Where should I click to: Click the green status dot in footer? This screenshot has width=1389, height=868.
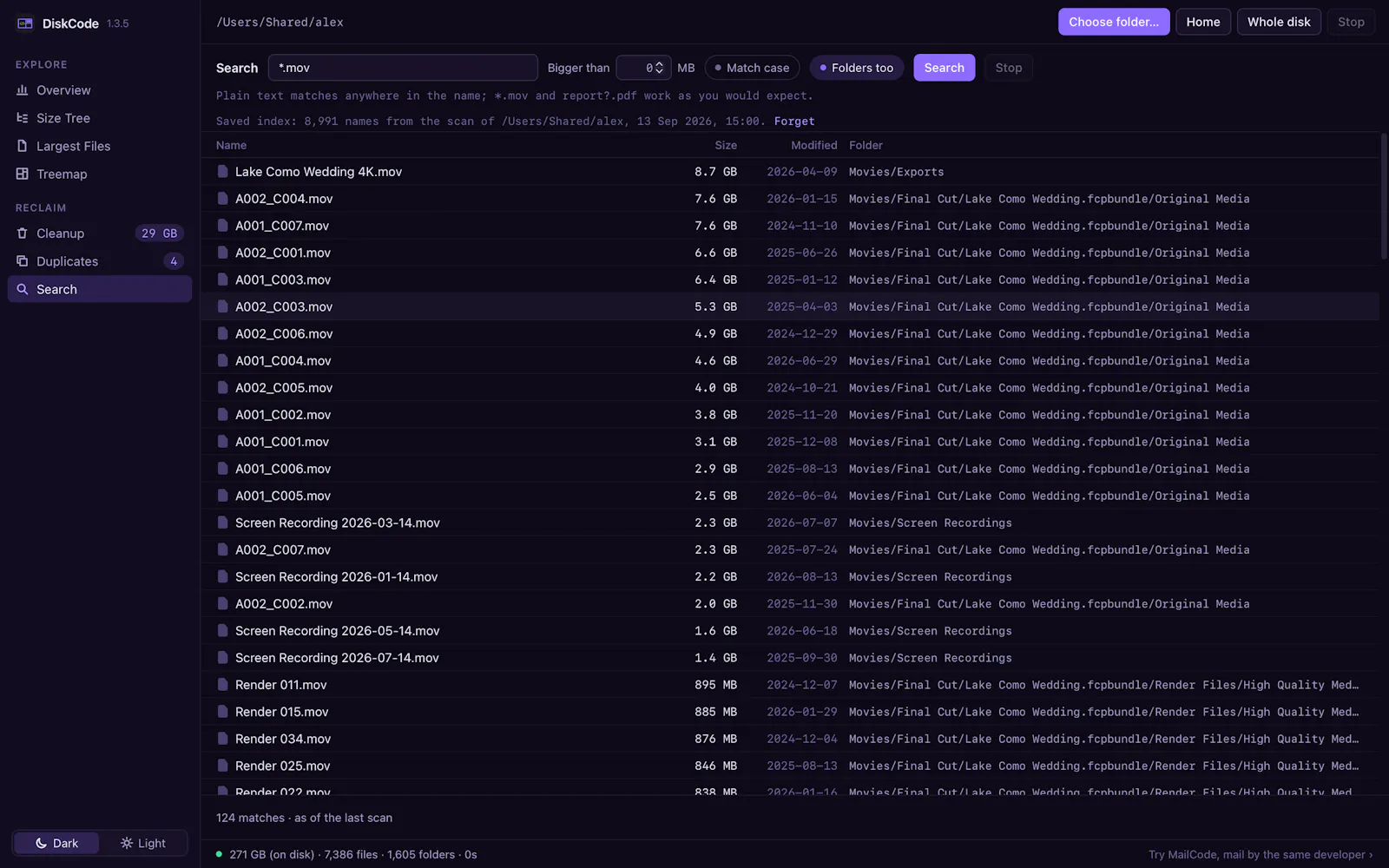pos(219,854)
